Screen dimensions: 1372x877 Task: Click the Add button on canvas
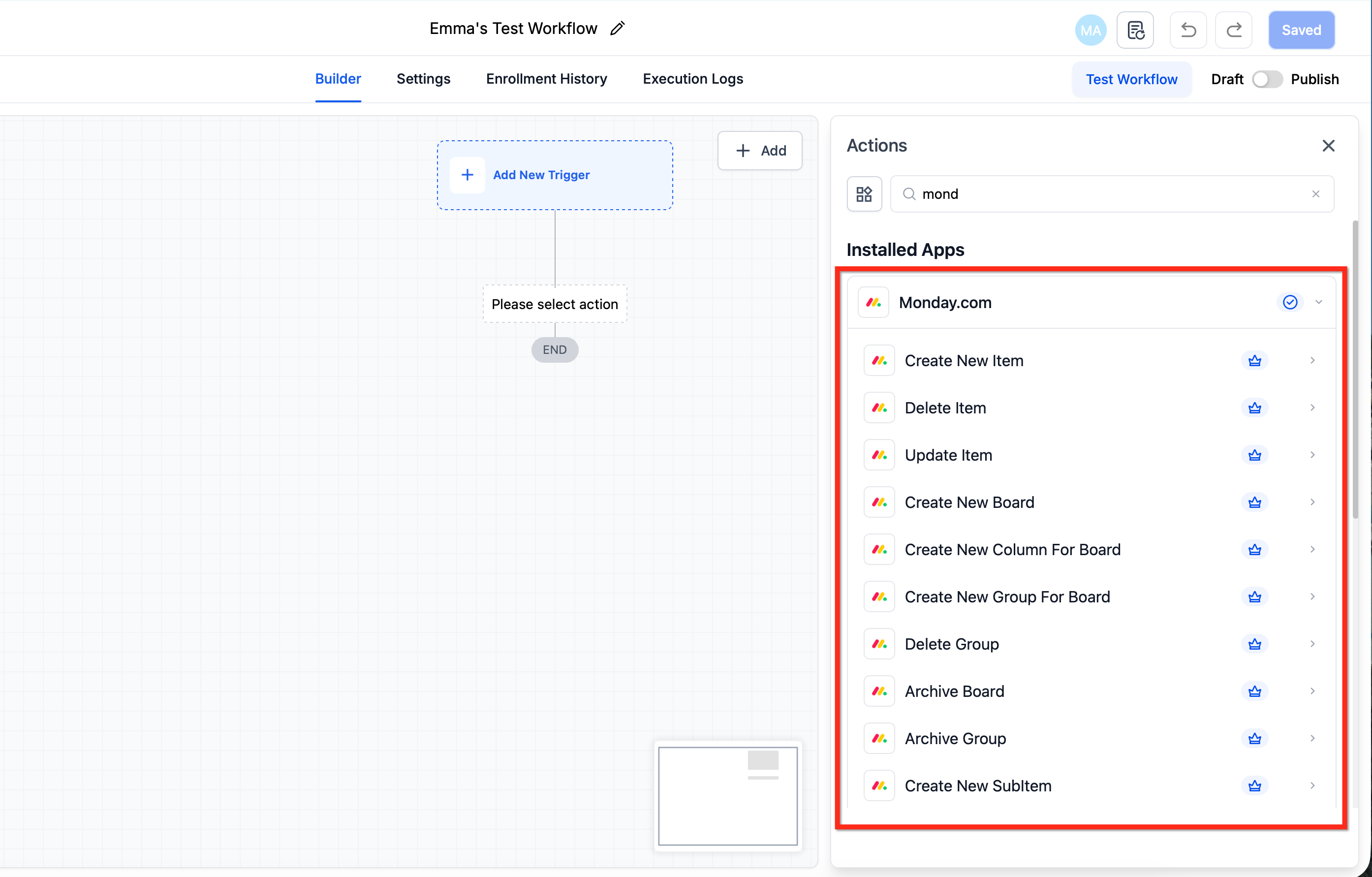[759, 151]
